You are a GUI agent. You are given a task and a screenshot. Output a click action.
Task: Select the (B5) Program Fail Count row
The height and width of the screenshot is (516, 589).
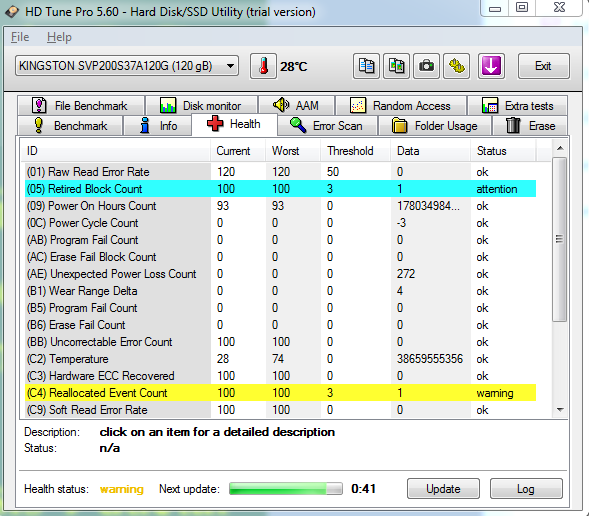click(281, 308)
